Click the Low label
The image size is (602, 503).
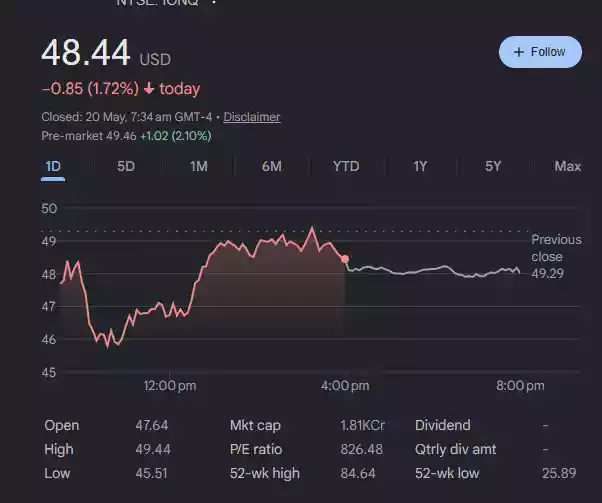57,473
